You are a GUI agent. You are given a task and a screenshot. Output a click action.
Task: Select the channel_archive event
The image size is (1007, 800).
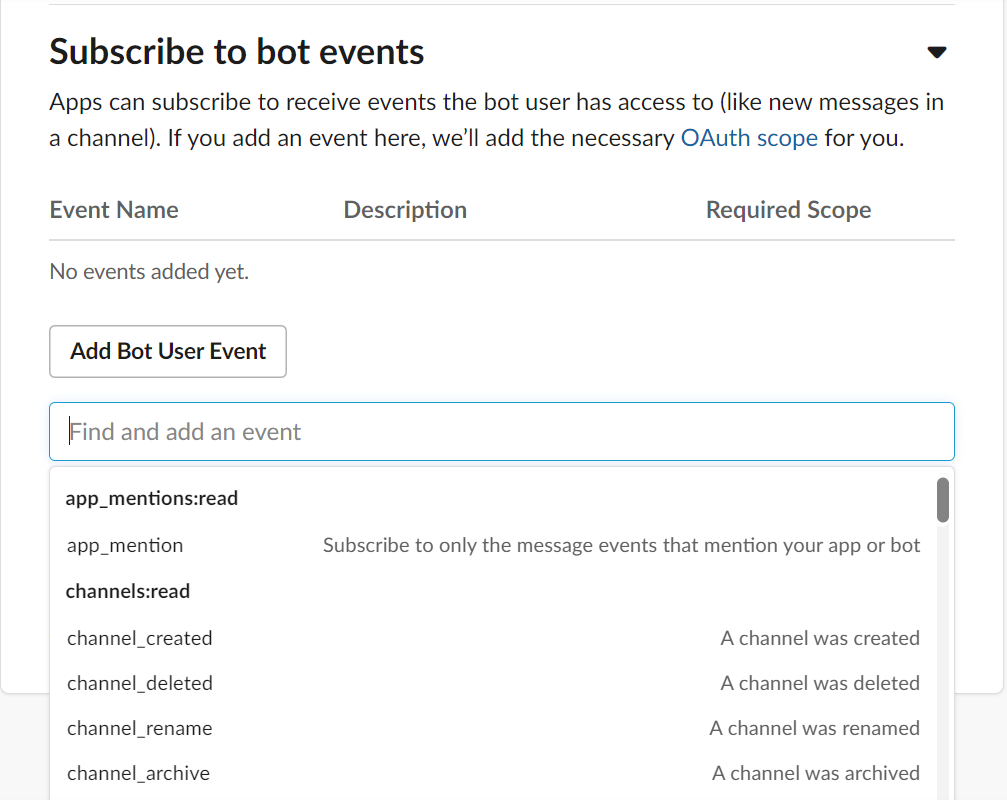point(493,773)
